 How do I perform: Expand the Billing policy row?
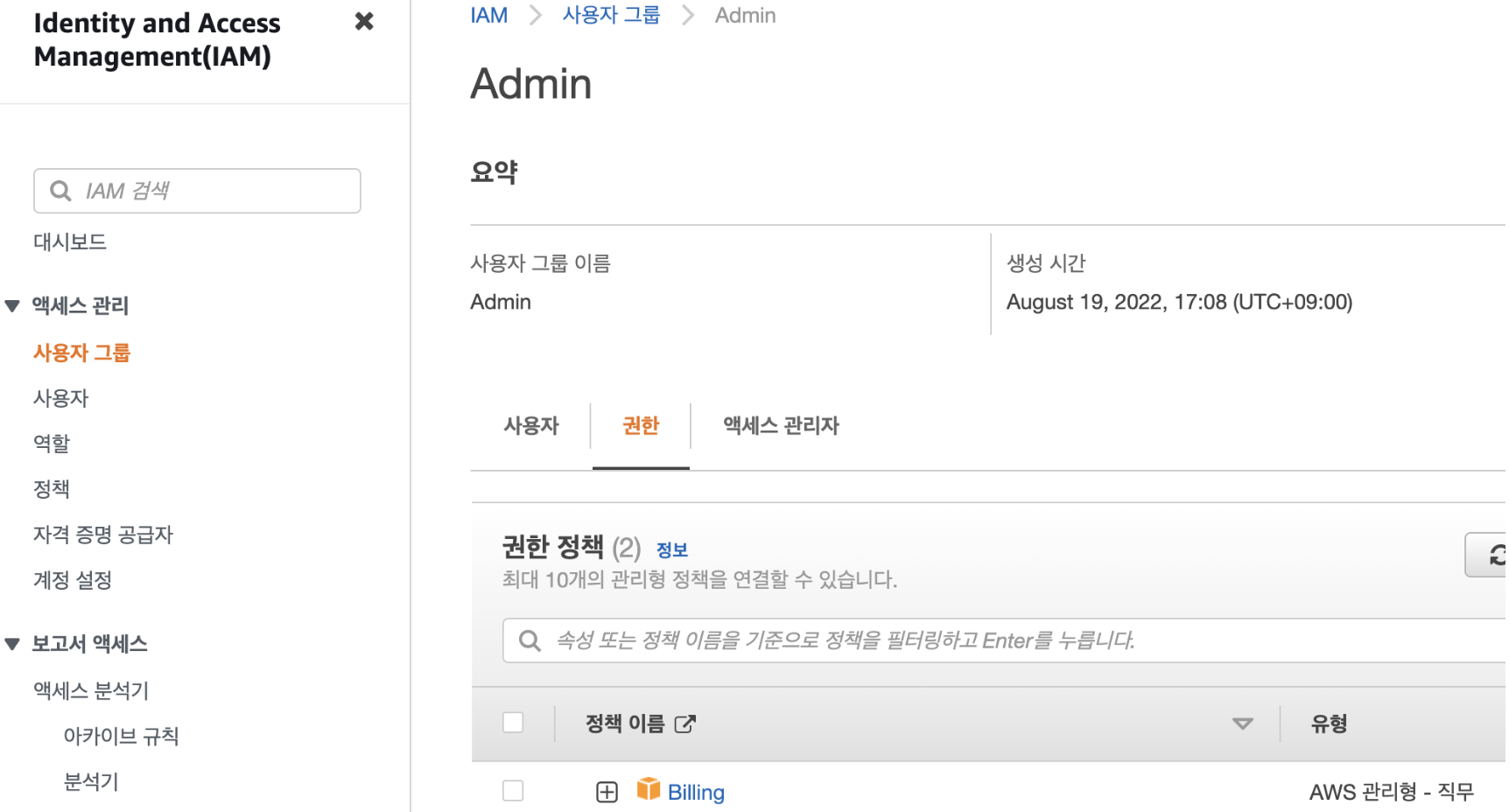pyautogui.click(x=607, y=792)
